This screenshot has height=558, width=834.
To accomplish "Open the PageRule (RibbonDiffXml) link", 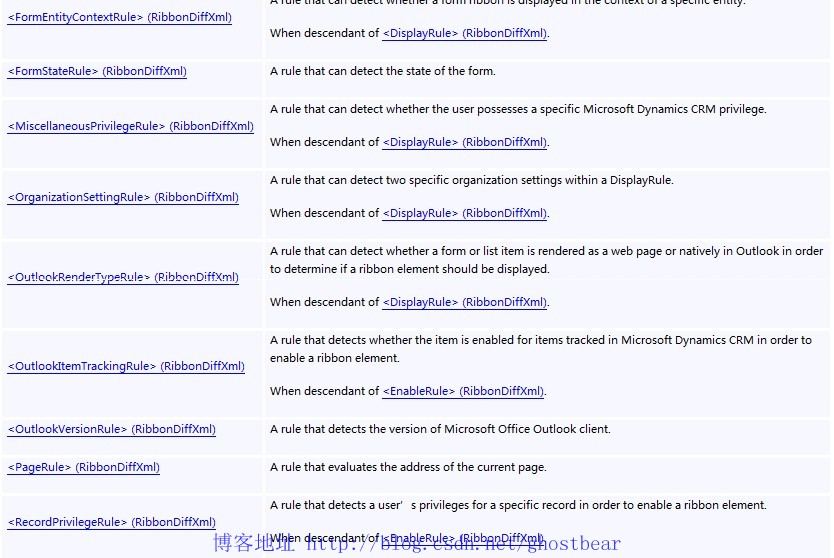I will click(x=84, y=467).
